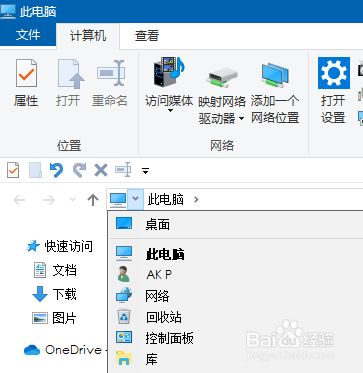
Task: Click the AK P user avatar icon
Action: [x=124, y=274]
